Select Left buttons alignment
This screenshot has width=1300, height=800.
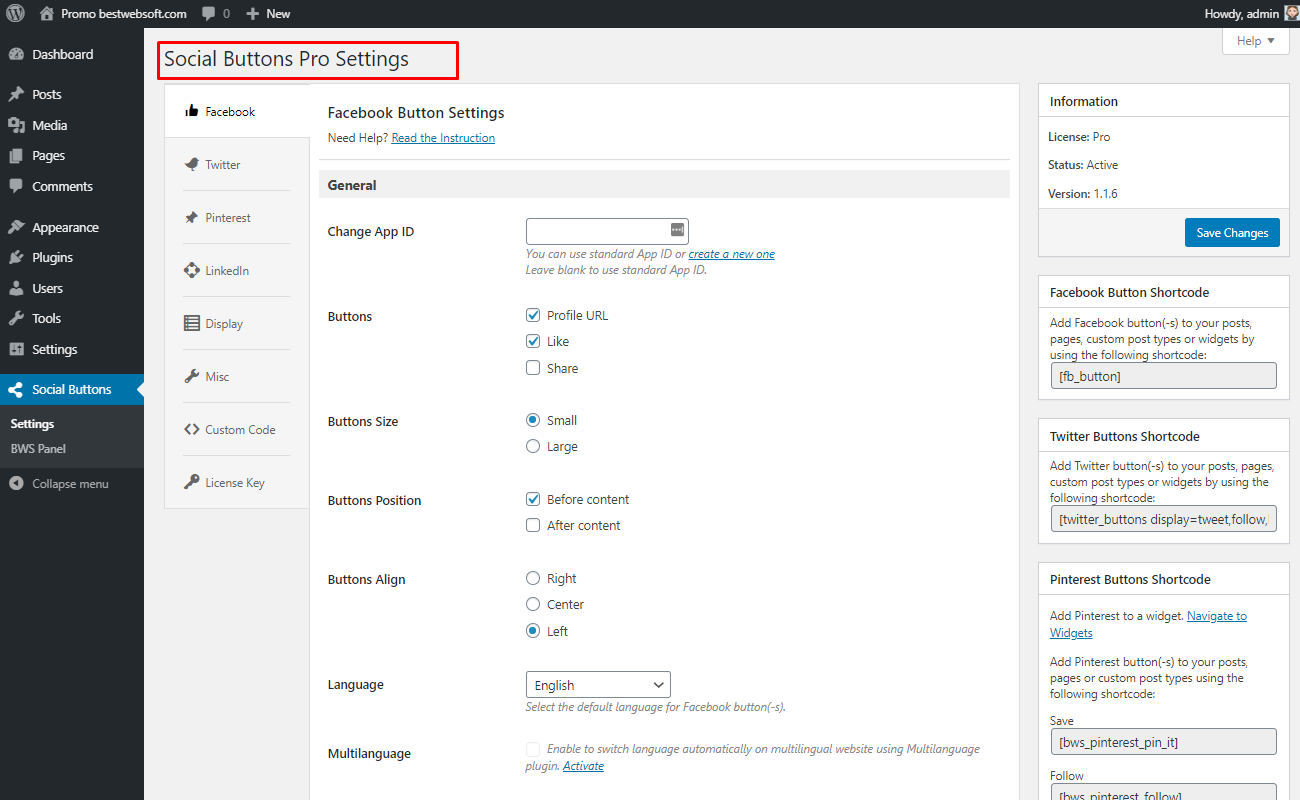click(x=533, y=631)
